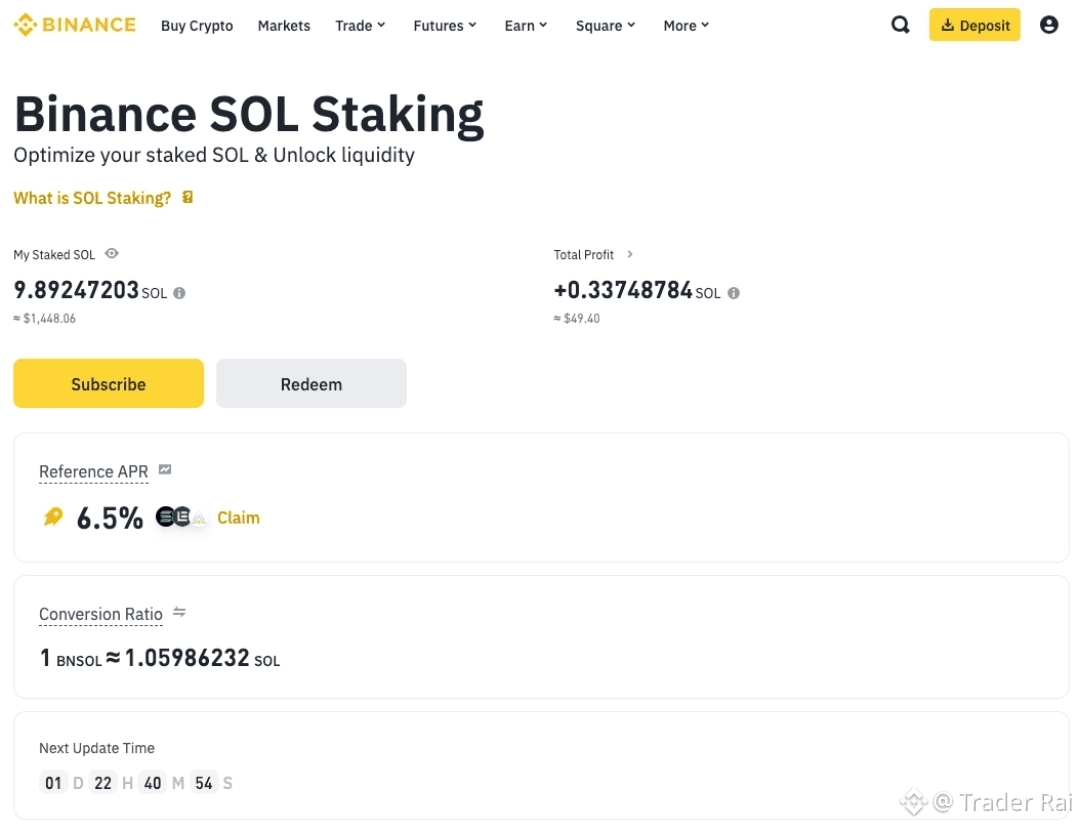Open the user profile icon
The height and width of the screenshot is (827, 1080).
pos(1048,25)
